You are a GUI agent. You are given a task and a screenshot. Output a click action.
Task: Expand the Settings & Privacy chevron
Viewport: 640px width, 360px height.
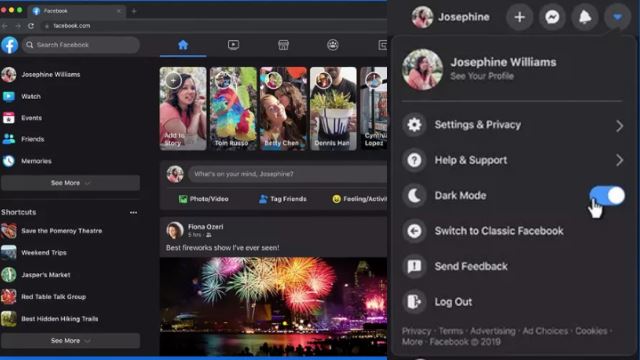[619, 125]
